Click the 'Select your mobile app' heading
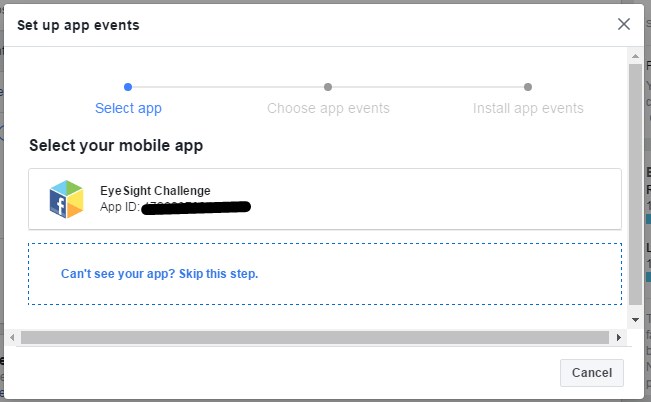Viewport: 651px width, 402px height. click(116, 146)
